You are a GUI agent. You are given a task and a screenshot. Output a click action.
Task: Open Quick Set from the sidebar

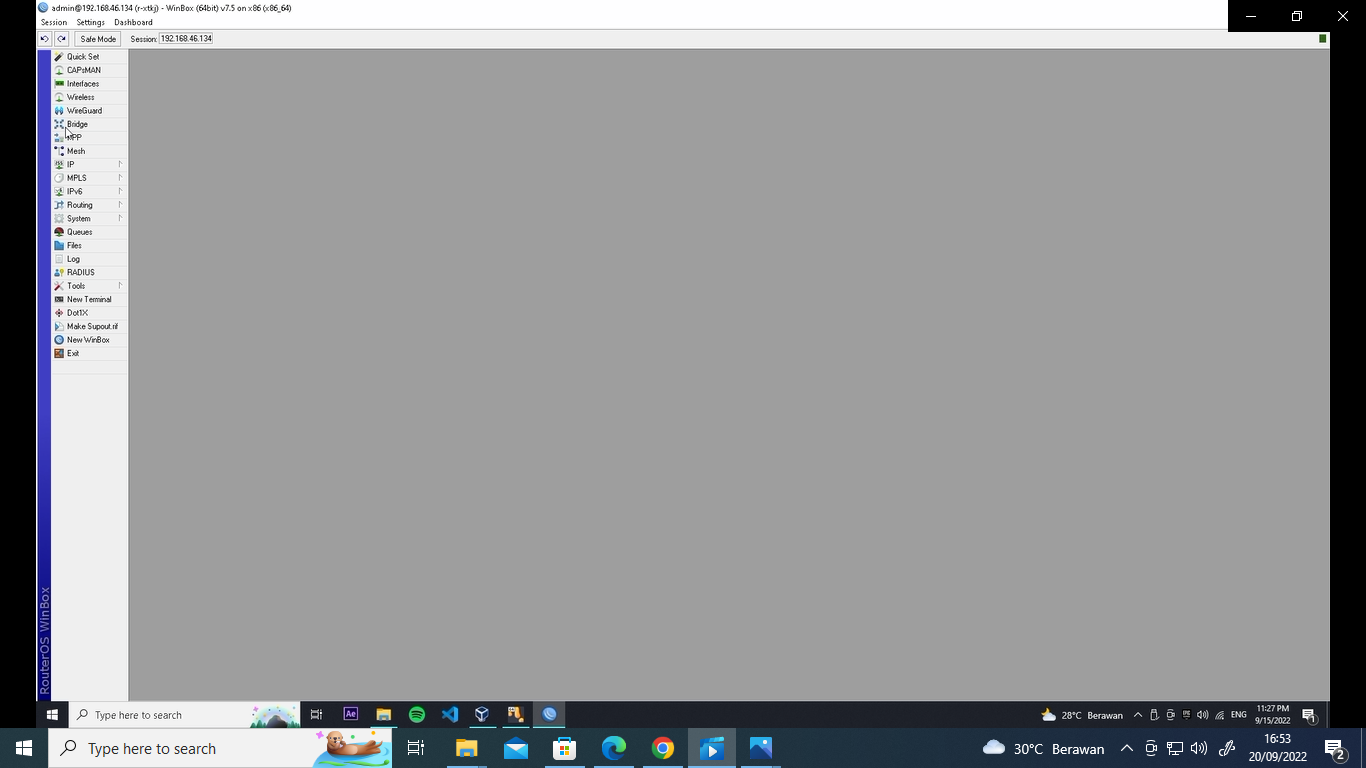pos(89,57)
